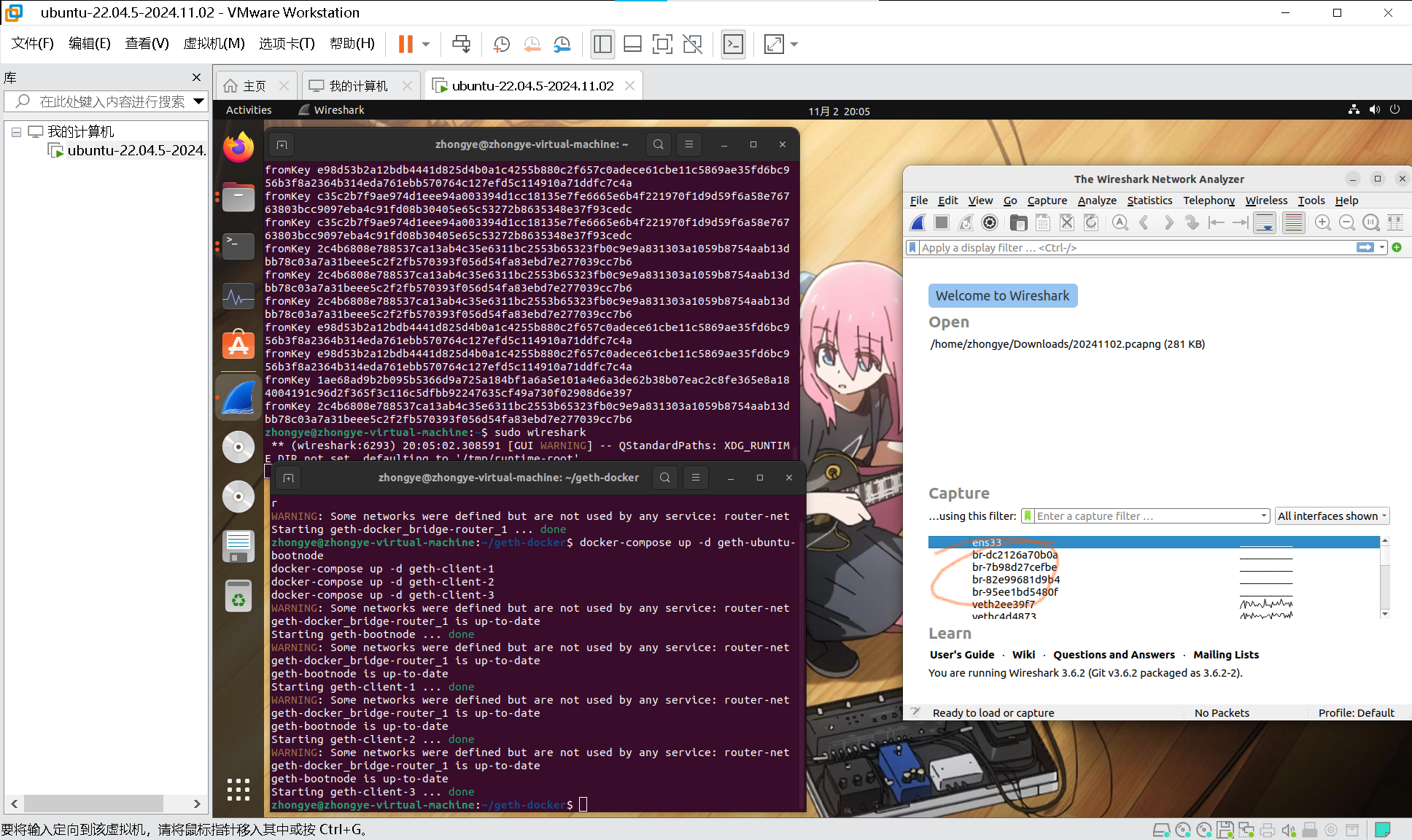
Task: Open the Mailing Lists link
Action: 1226,655
